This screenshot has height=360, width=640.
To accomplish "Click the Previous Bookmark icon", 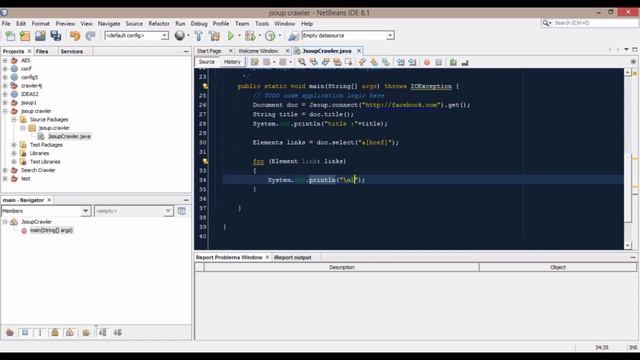I will [362, 62].
